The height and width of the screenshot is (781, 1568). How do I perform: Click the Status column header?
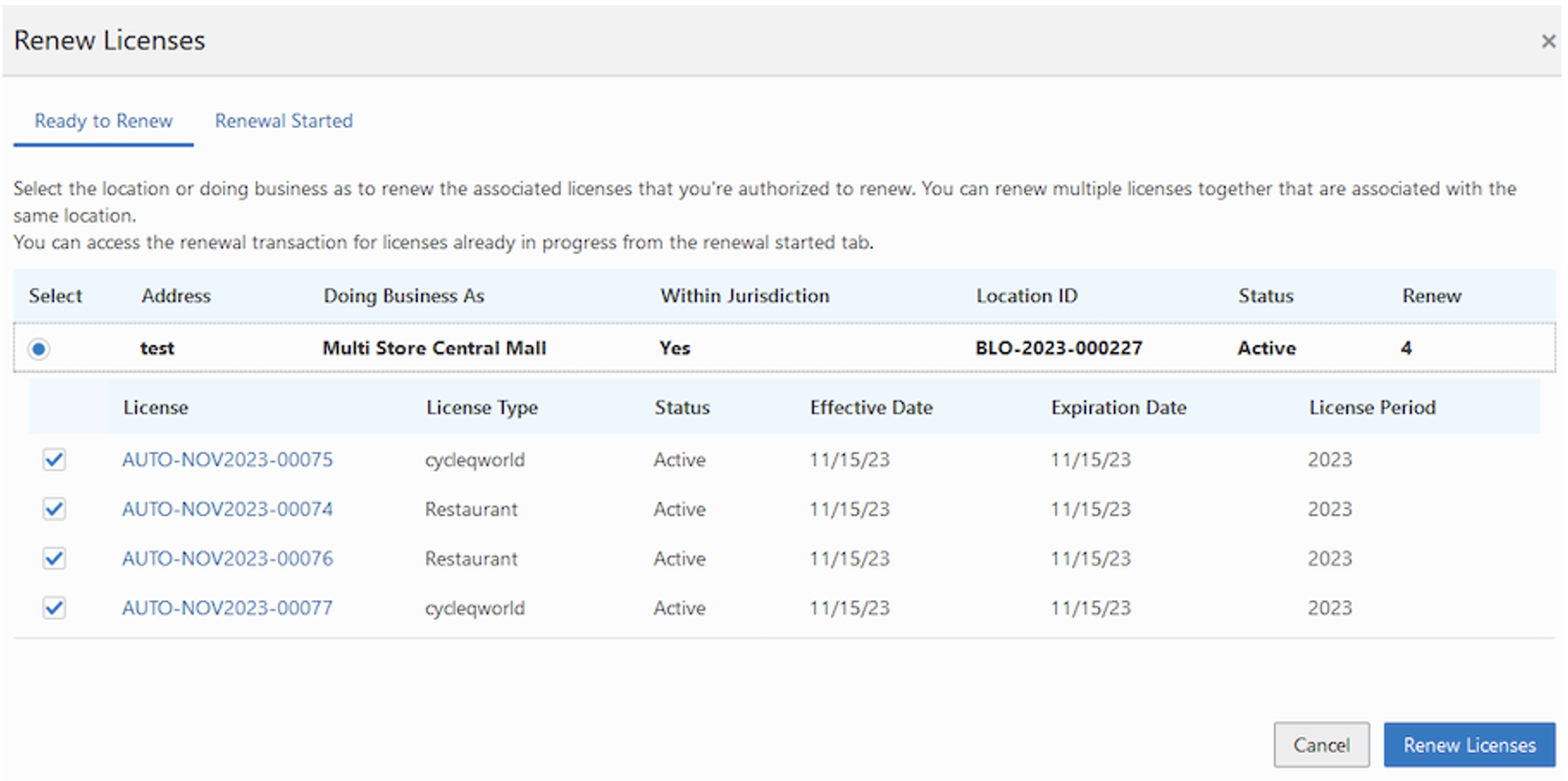point(1265,296)
